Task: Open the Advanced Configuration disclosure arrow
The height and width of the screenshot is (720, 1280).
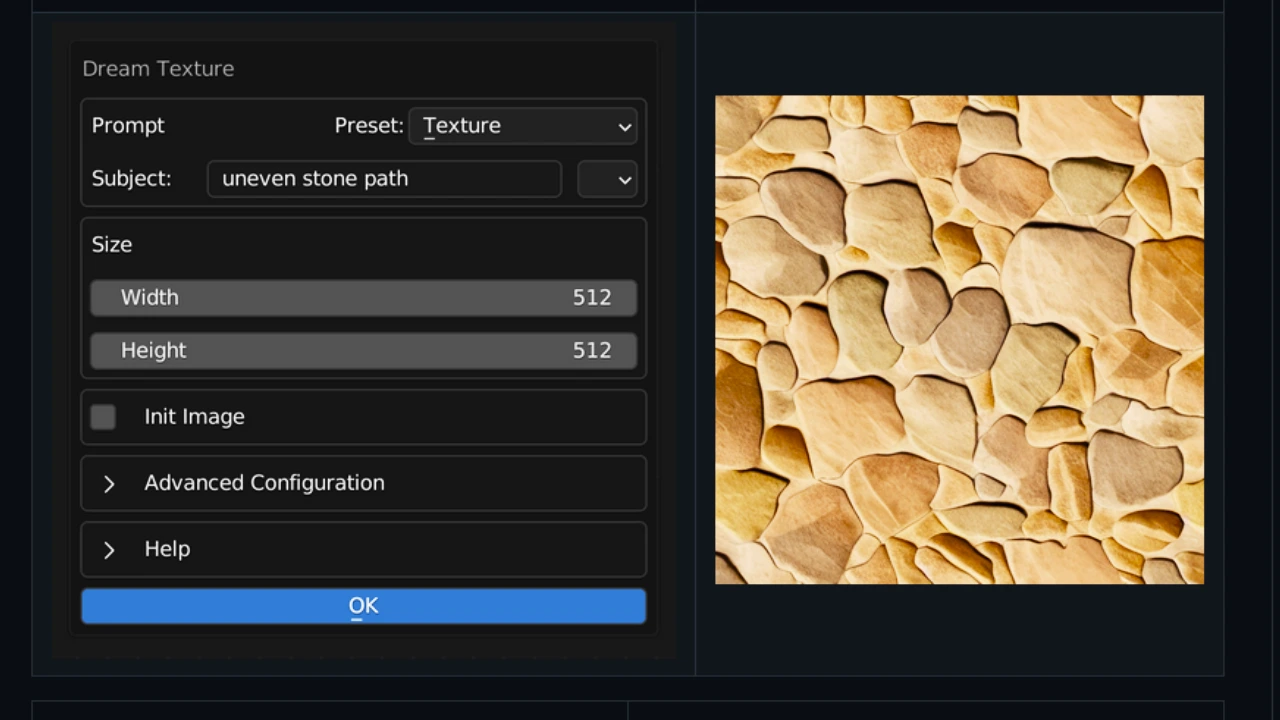Action: point(109,482)
